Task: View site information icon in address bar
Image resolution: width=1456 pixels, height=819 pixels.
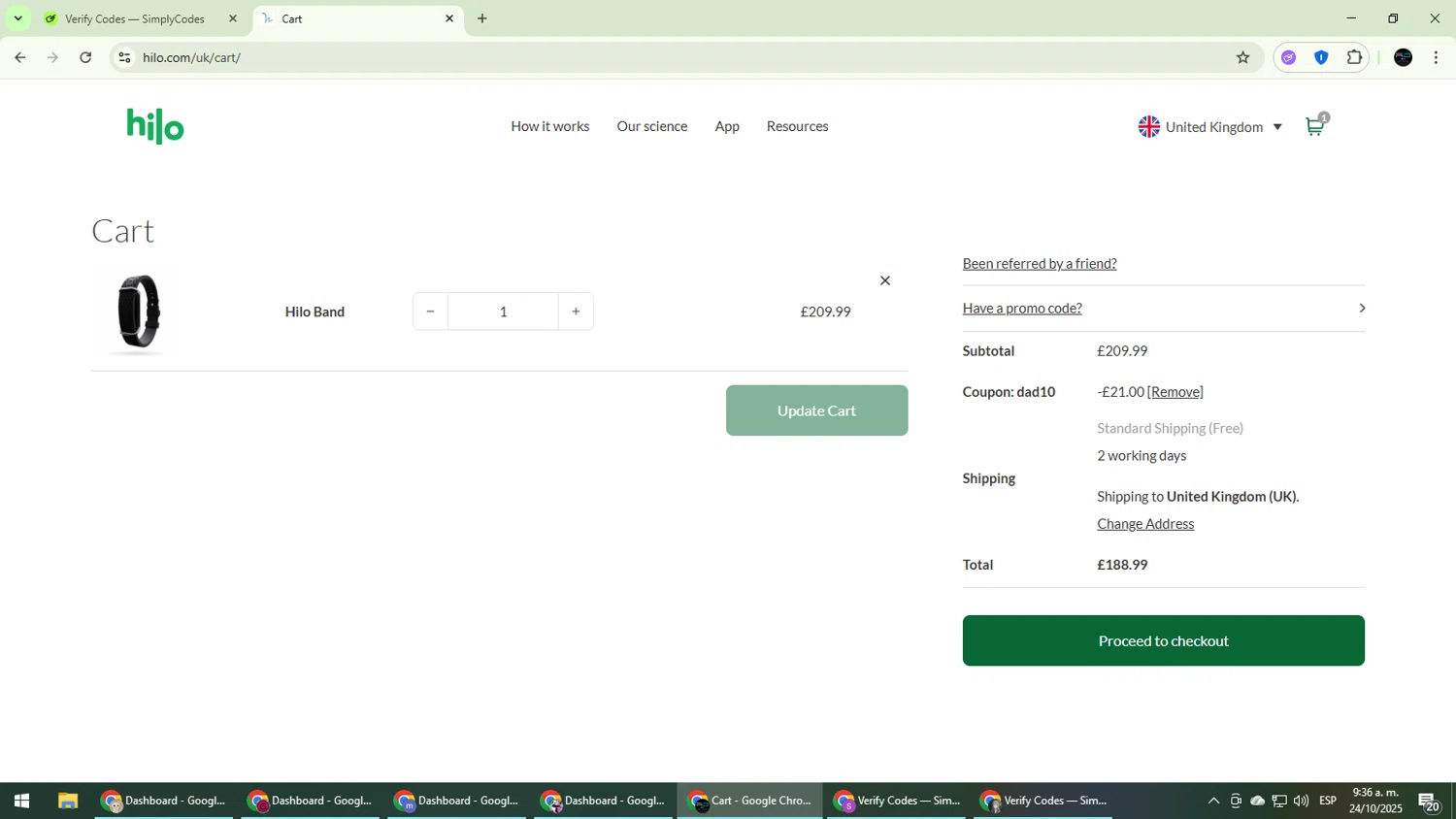Action: point(124,57)
